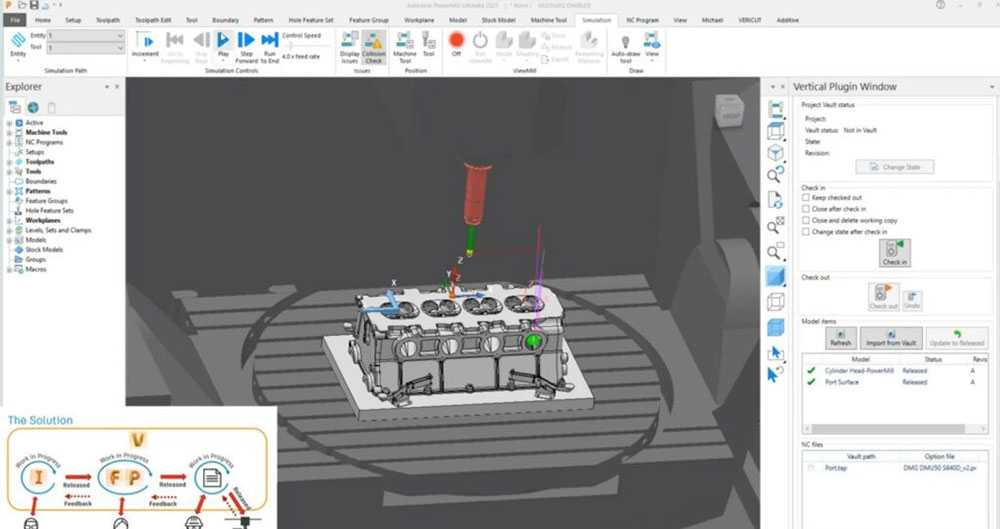This screenshot has width=1000, height=529.
Task: Click the wireframe cube display icon
Action: click(x=776, y=301)
